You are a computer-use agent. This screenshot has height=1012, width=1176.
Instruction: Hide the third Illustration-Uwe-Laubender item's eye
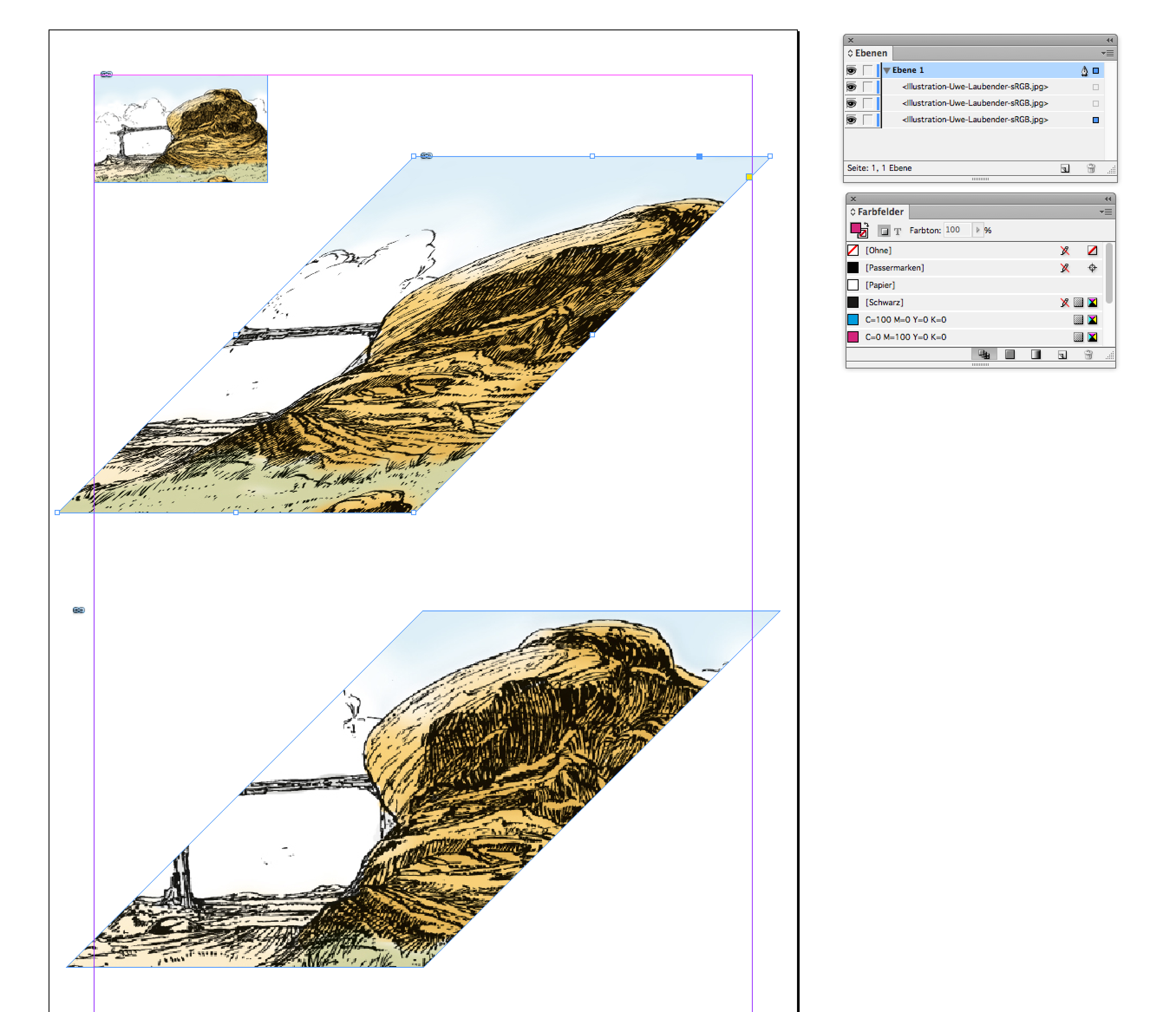(851, 120)
